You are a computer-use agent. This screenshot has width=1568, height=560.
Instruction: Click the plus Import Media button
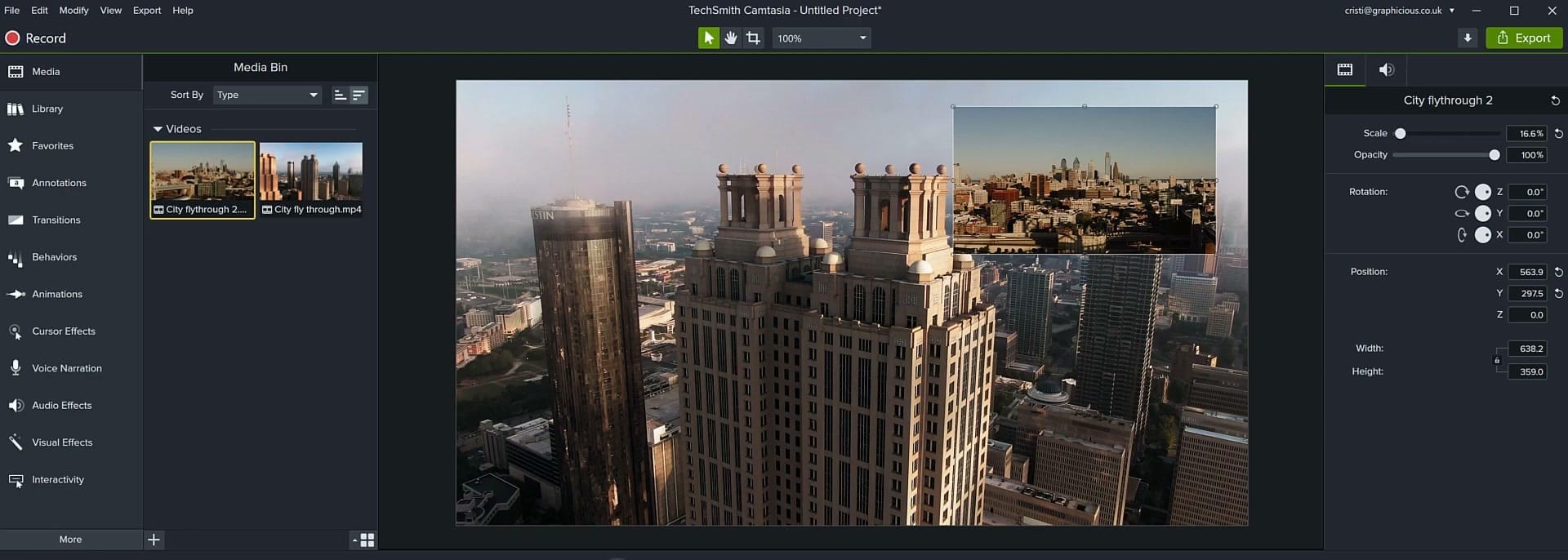click(154, 540)
